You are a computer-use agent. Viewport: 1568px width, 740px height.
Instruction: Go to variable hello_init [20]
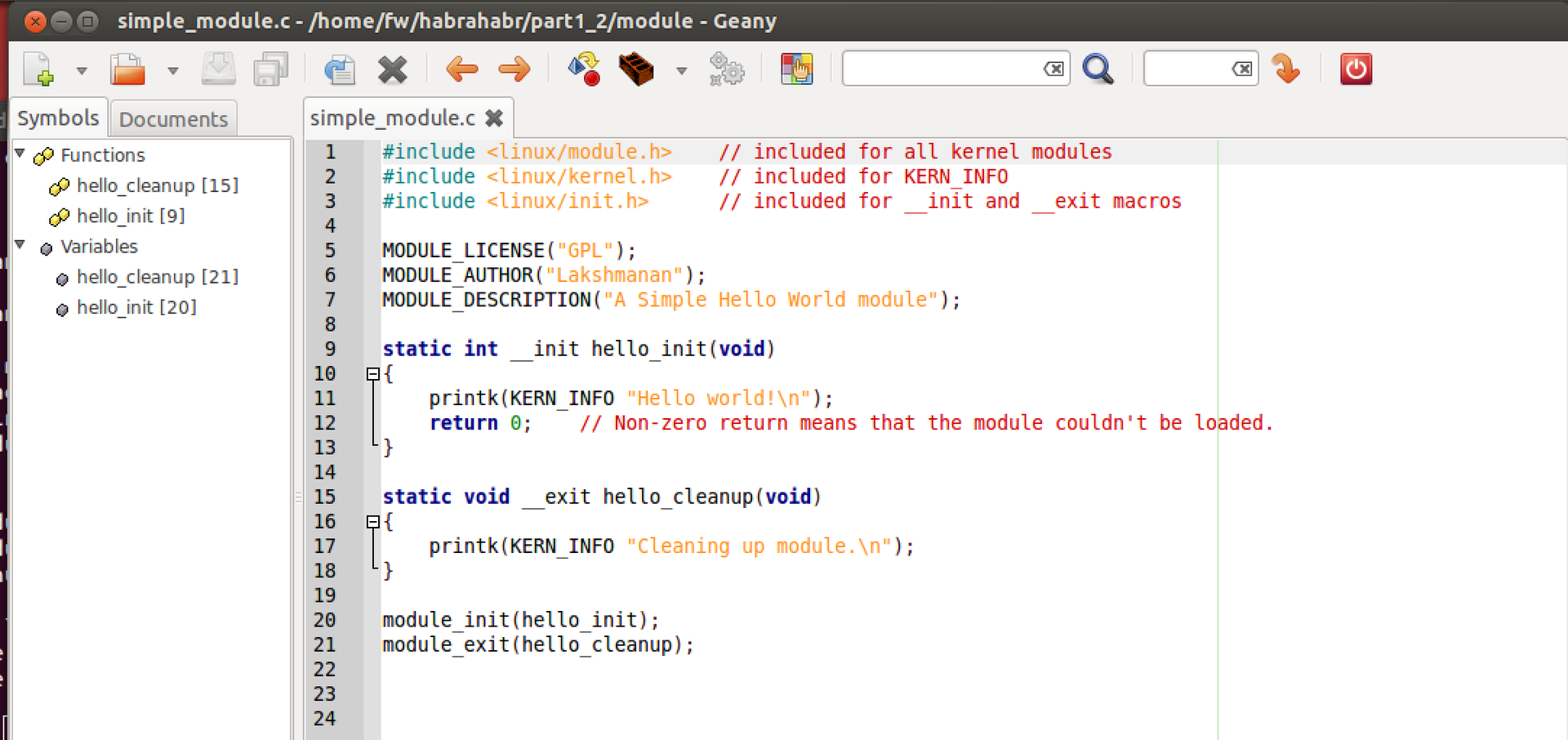pyautogui.click(x=136, y=307)
